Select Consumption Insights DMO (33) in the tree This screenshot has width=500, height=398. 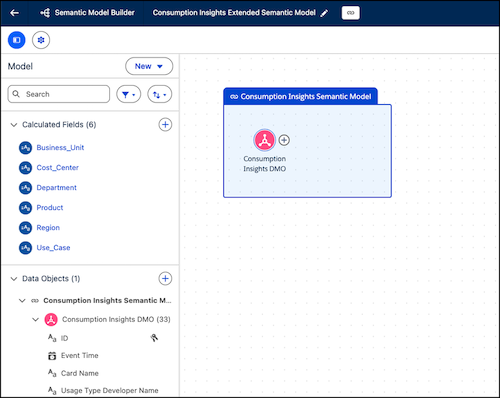tap(116, 320)
